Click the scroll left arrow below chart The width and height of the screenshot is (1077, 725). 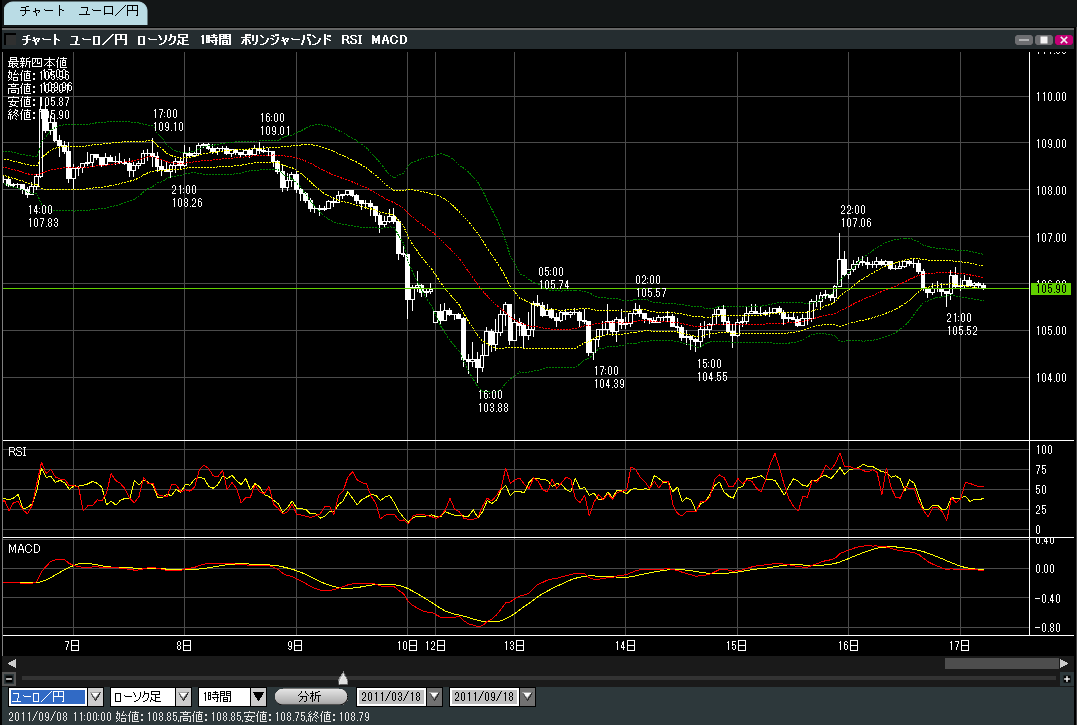(x=11, y=663)
